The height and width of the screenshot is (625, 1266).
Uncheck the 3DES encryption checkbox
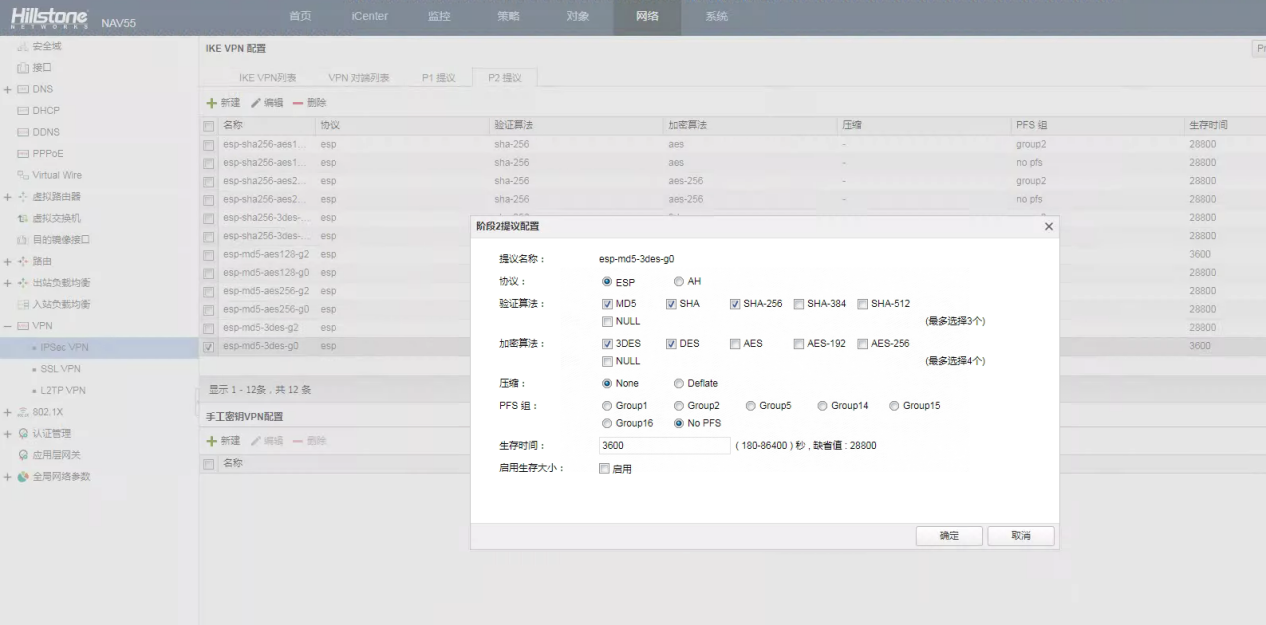pos(608,343)
